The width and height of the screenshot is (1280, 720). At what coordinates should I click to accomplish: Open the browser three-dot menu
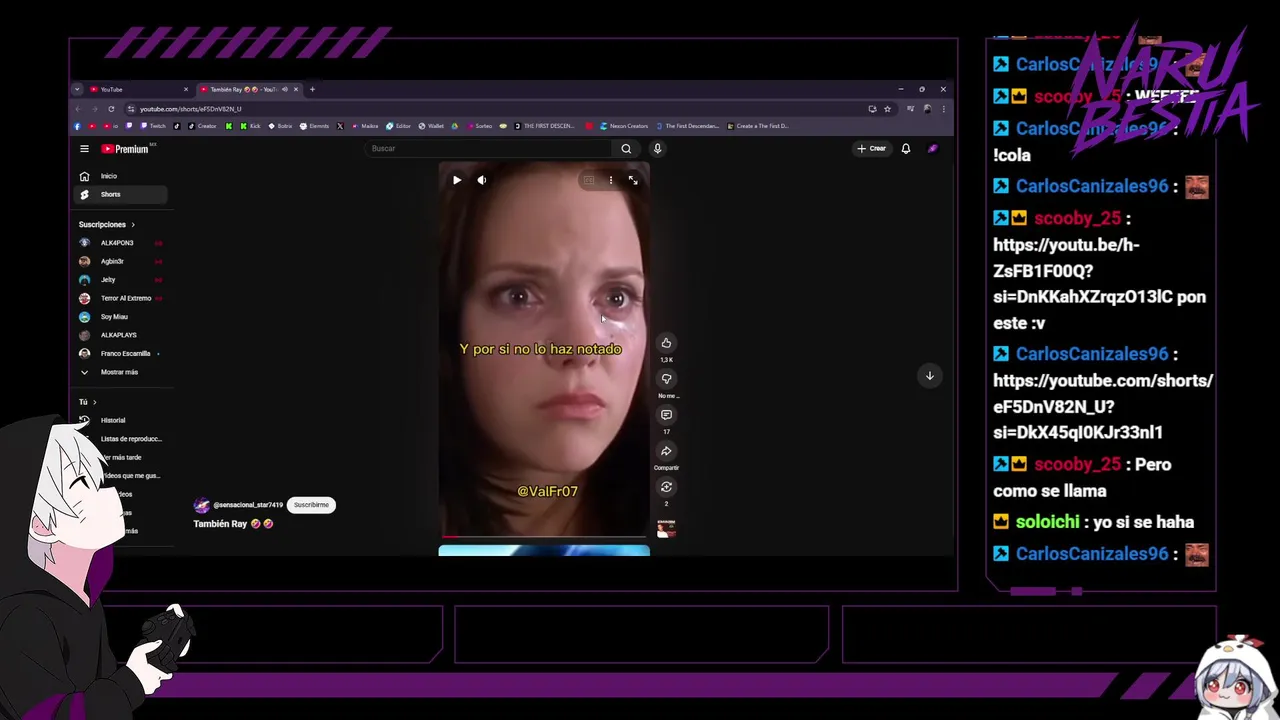pyautogui.click(x=943, y=108)
